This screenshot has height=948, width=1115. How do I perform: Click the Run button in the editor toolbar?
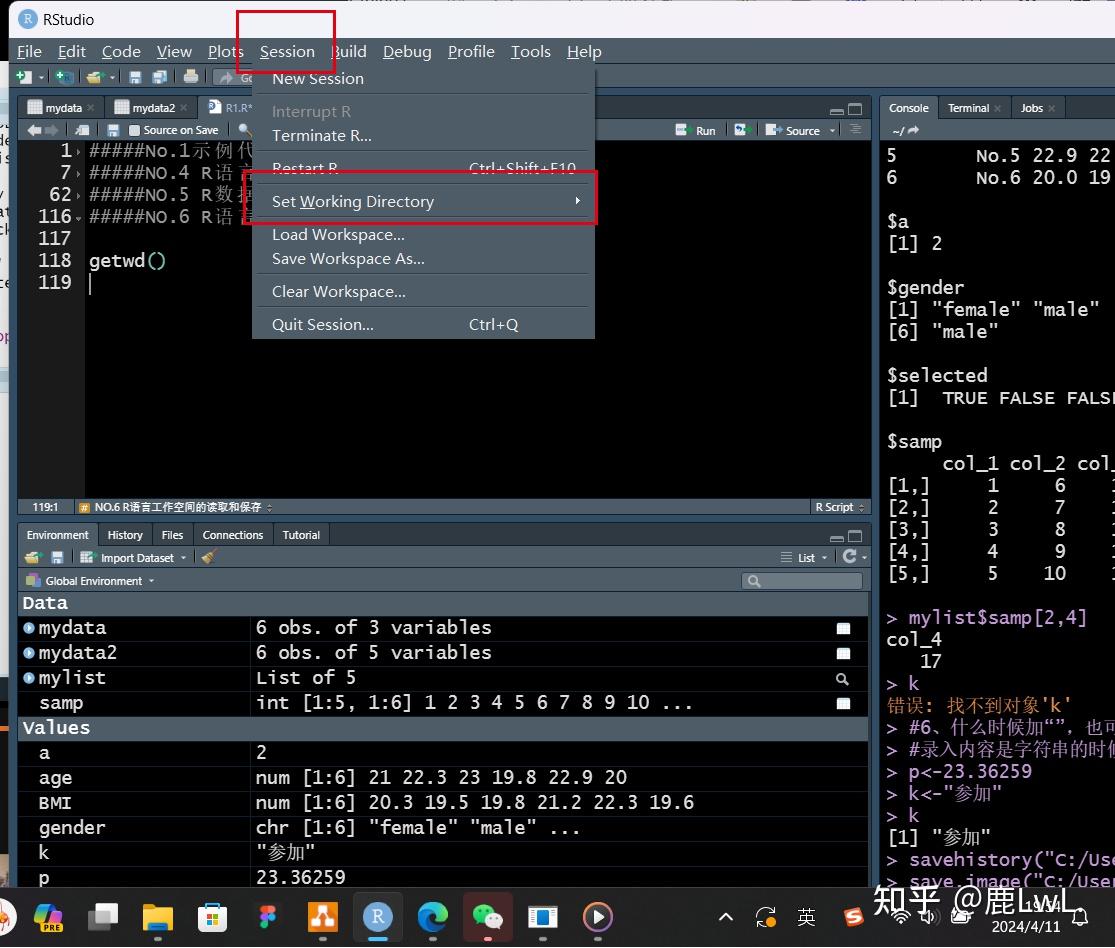[x=696, y=130]
